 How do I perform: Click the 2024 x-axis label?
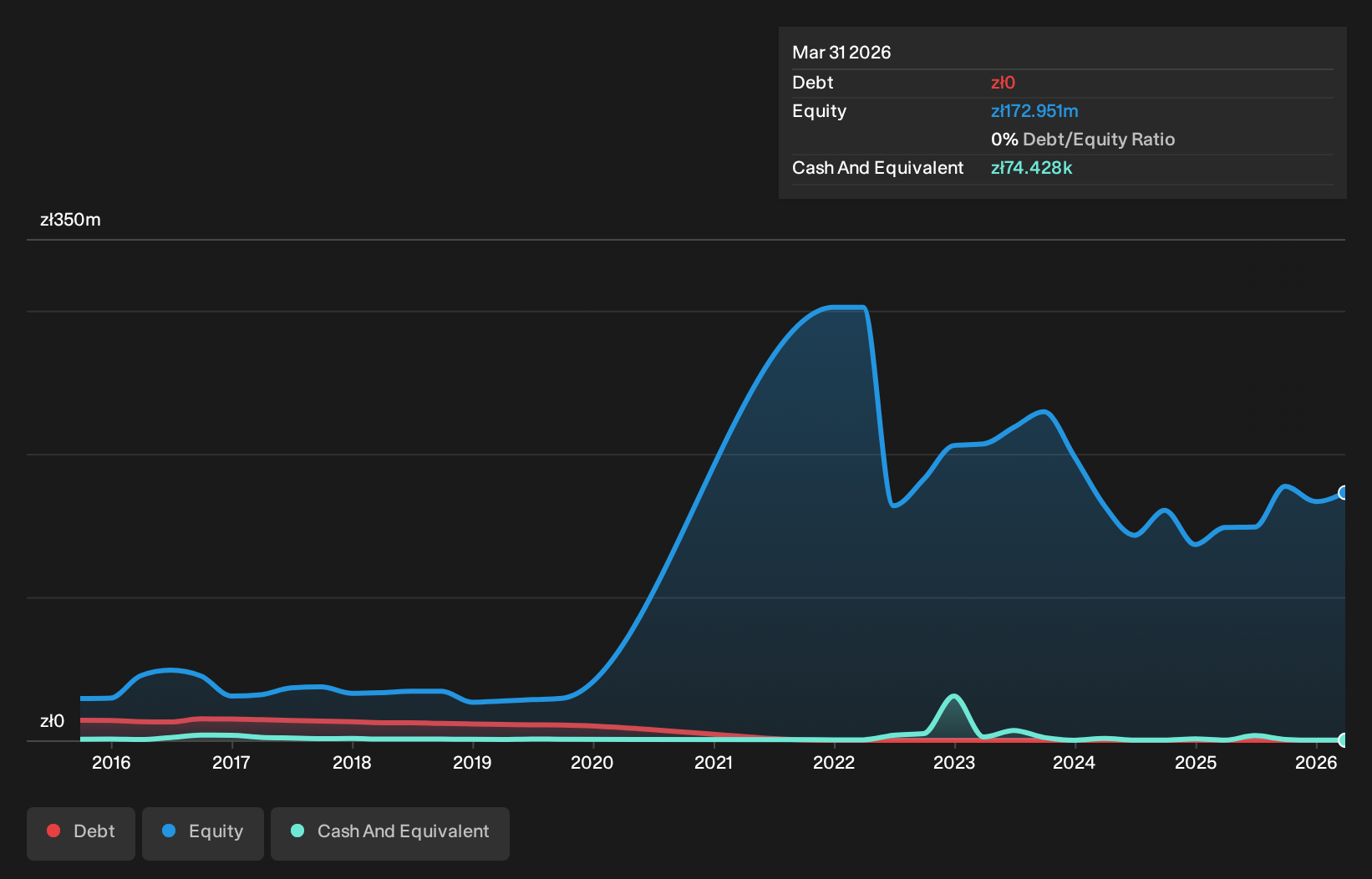pos(1074,763)
